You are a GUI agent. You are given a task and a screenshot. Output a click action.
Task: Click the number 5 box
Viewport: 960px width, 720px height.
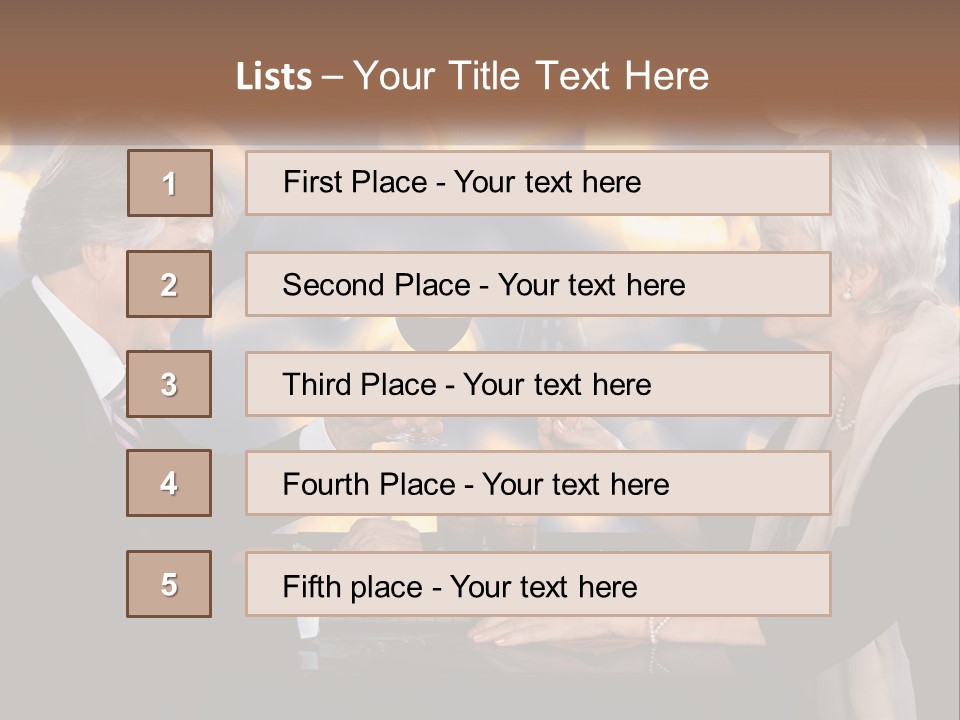click(x=169, y=584)
